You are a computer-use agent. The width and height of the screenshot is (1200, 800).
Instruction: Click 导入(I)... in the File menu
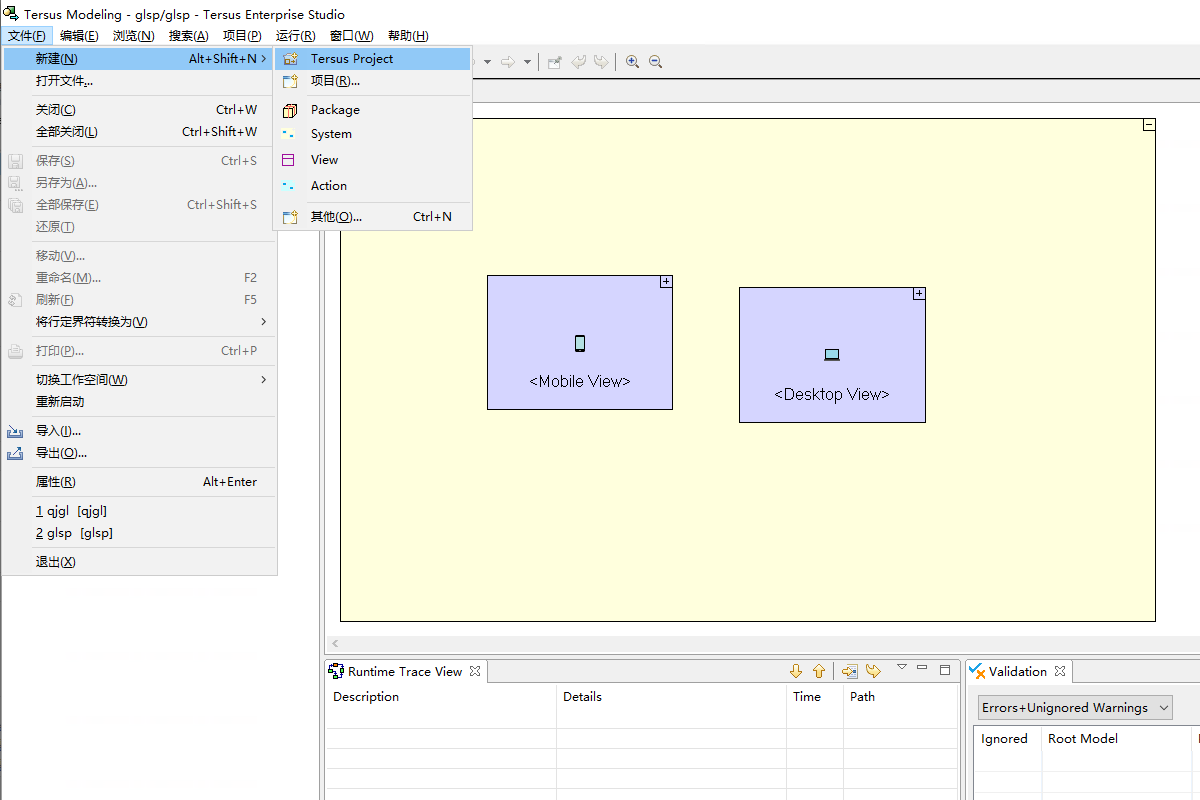[x=139, y=431]
